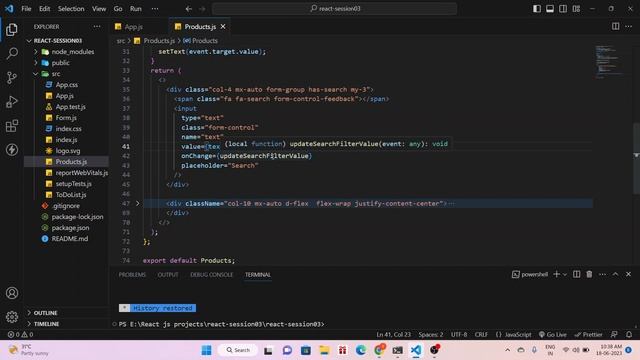640x360 pixels.
Task: Unfold the collapsed div at line 47
Action: (x=138, y=203)
